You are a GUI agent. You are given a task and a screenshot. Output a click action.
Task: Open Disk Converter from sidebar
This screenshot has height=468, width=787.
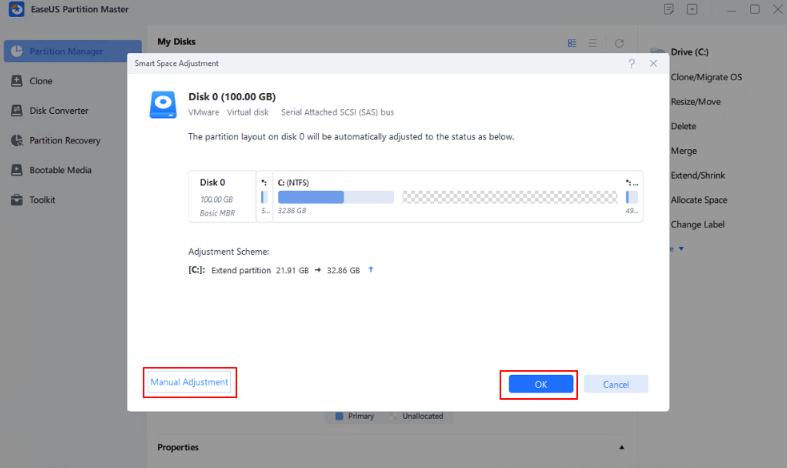pyautogui.click(x=59, y=110)
